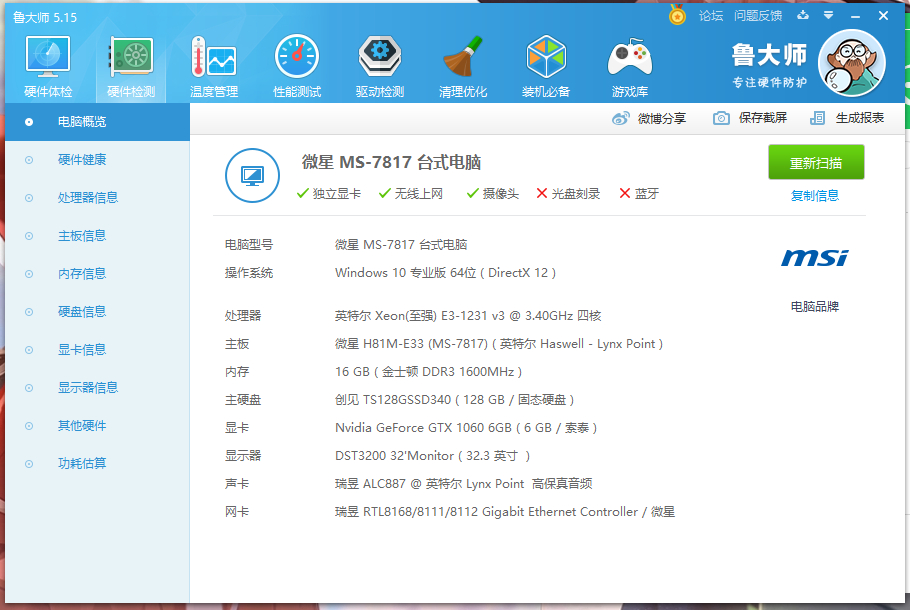Select 处理器信息 in sidebar
This screenshot has width=910, height=610.
point(98,198)
